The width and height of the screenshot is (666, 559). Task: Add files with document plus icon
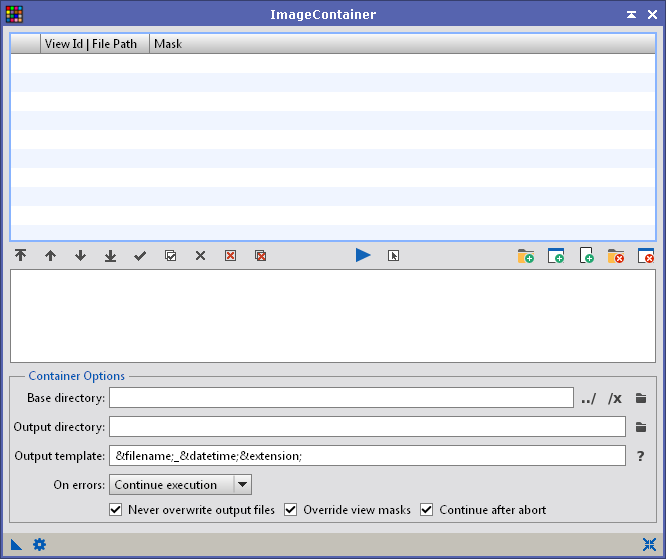click(586, 256)
